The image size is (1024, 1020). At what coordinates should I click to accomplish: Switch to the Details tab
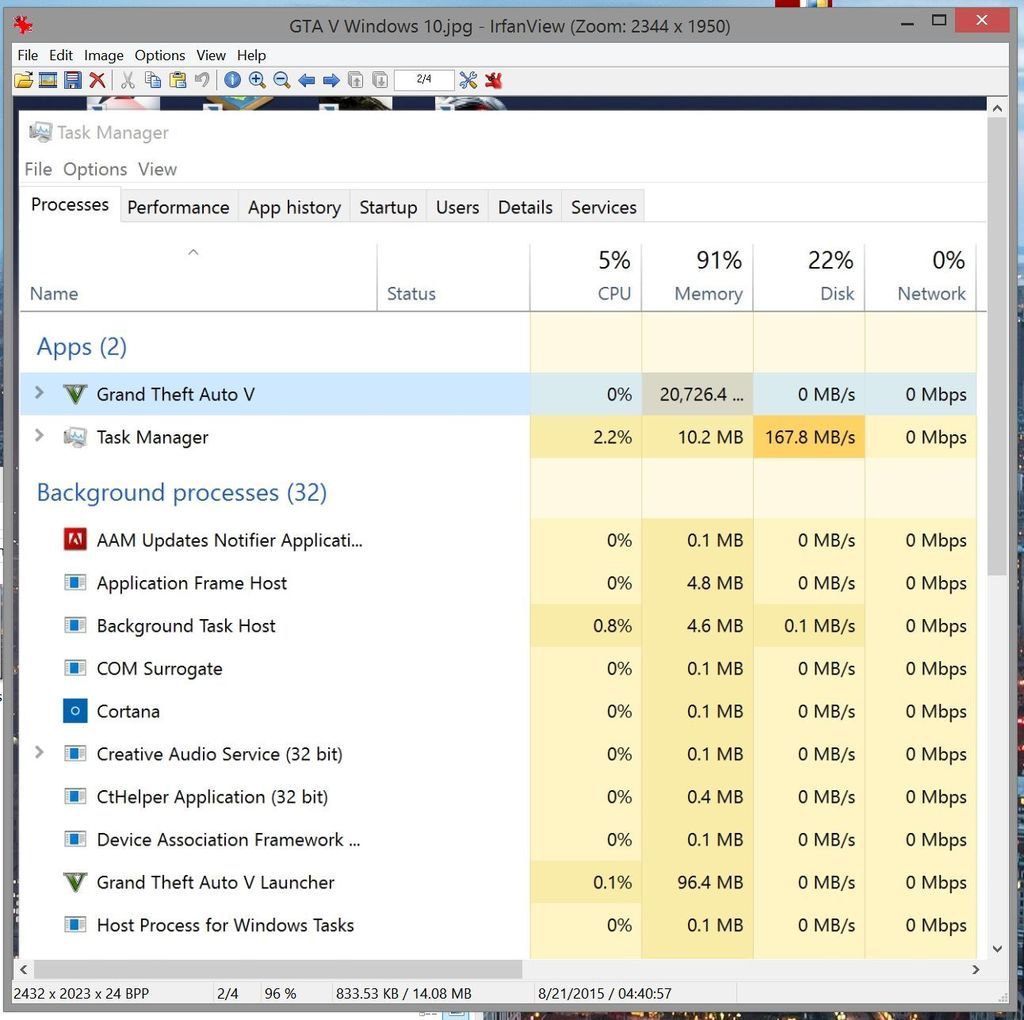tap(525, 207)
